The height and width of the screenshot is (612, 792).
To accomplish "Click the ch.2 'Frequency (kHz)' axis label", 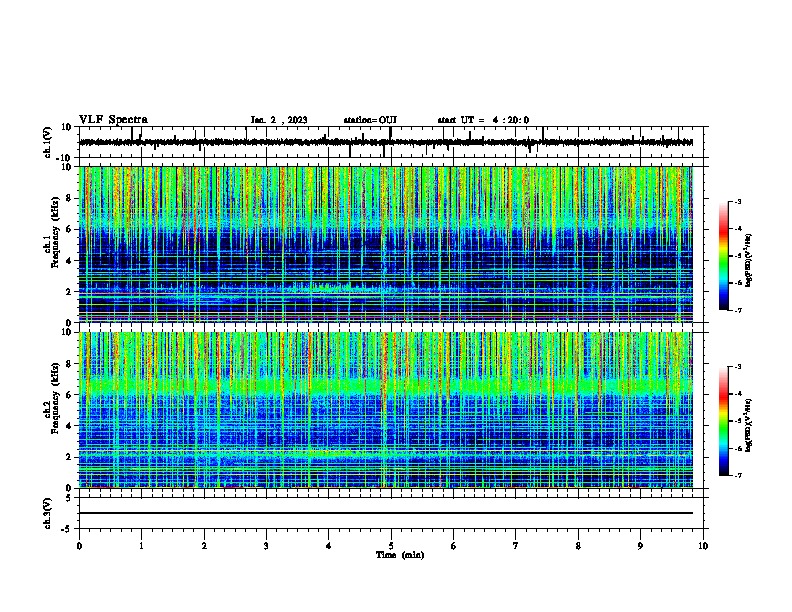I will 55,398.
